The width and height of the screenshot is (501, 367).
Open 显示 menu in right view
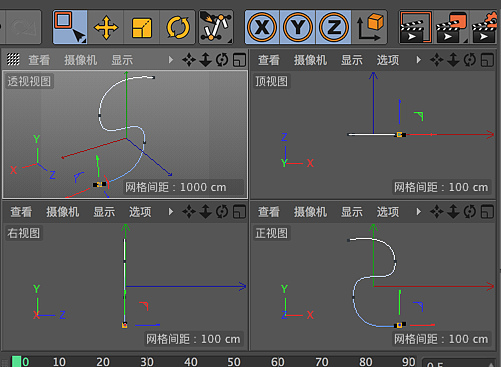(x=104, y=212)
